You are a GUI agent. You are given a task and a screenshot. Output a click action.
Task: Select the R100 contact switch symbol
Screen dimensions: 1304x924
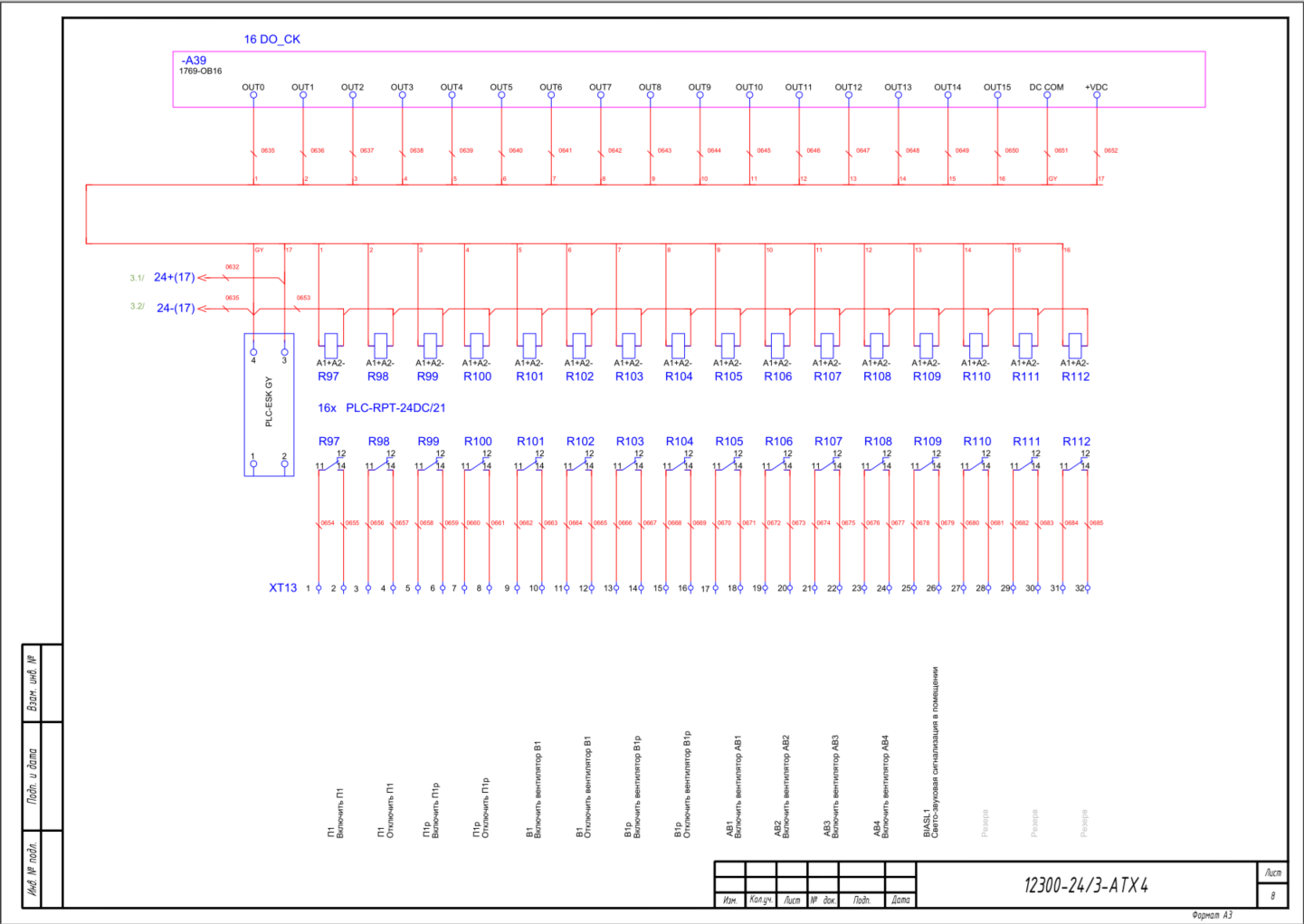[476, 464]
